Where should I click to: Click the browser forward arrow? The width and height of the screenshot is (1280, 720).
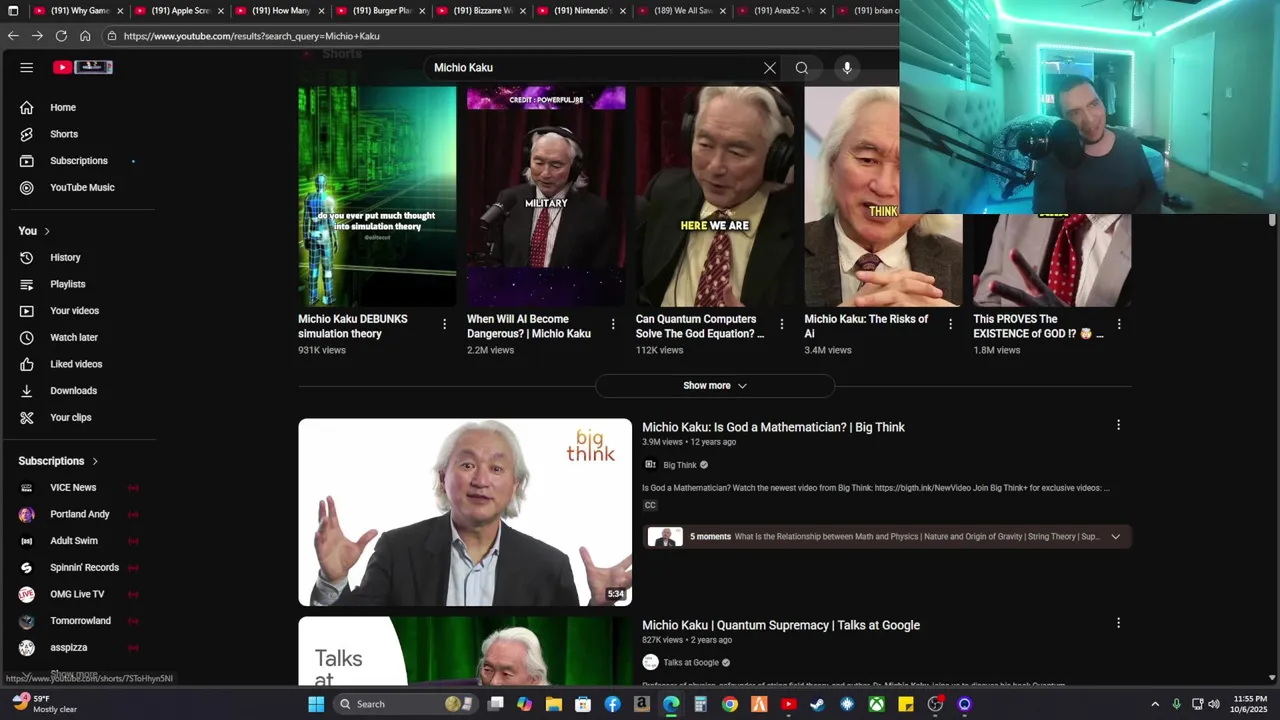click(x=37, y=36)
